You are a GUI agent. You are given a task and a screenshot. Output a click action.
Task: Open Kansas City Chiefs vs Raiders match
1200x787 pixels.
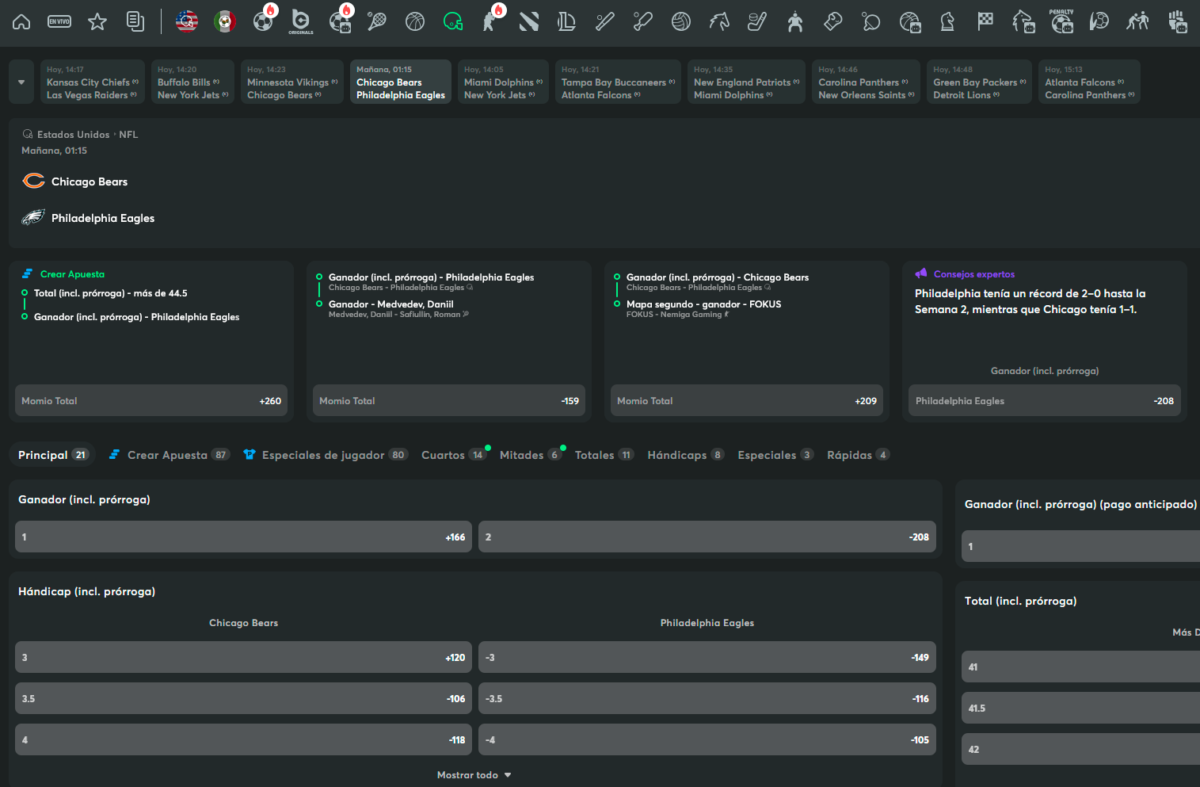(93, 82)
